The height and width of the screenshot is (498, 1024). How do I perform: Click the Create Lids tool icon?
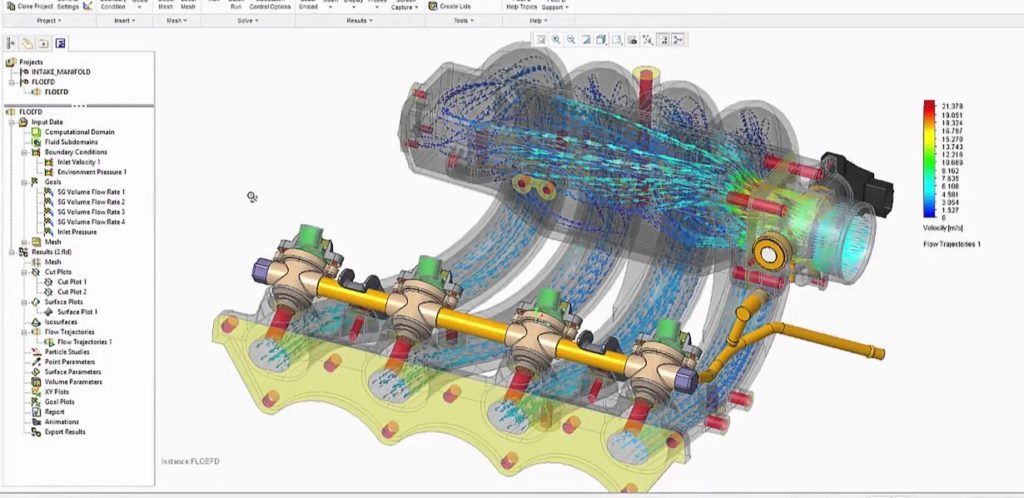(433, 5)
